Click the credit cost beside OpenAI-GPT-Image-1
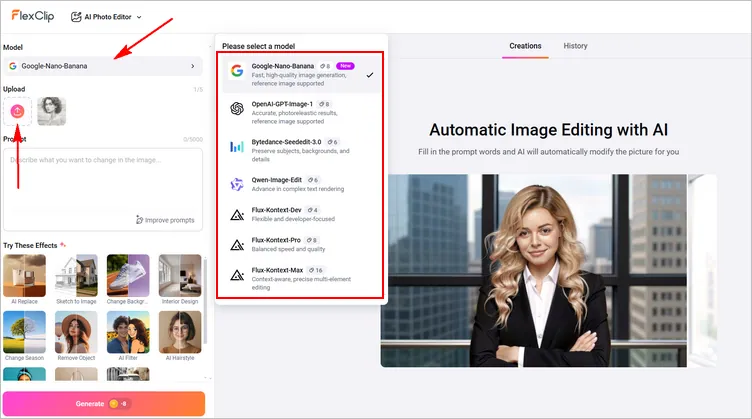The height and width of the screenshot is (419, 752). (325, 104)
